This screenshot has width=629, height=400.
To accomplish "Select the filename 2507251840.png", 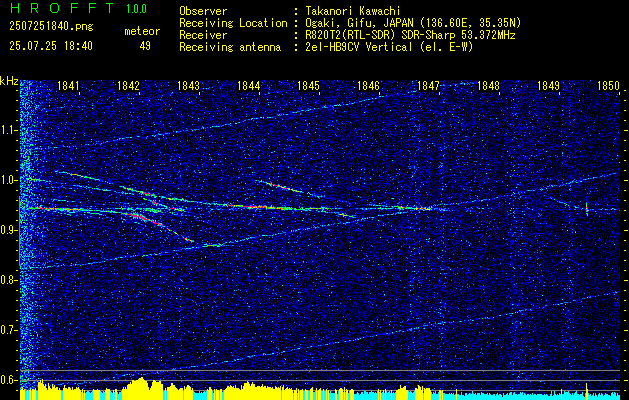I will (x=51, y=27).
